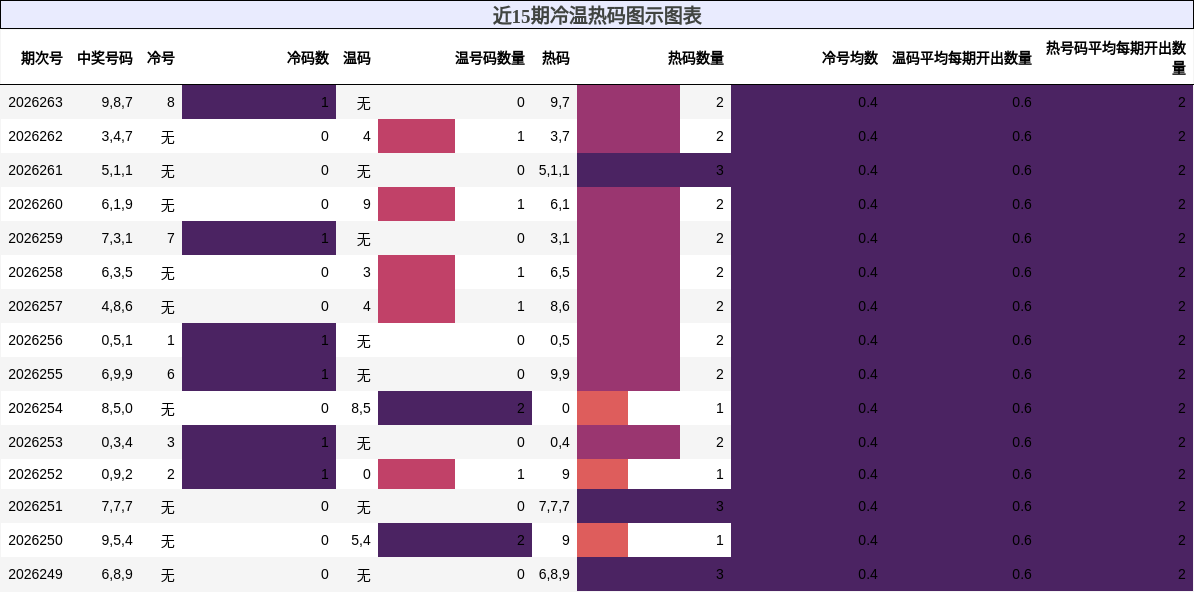Select the 中奖号码 column header
Screen dimensions: 1194x592
pyautogui.click(x=105, y=58)
